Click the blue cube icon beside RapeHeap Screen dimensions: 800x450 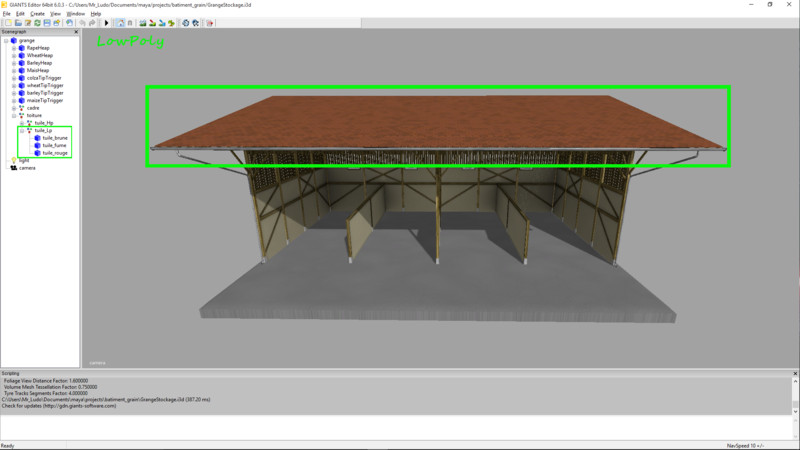(21, 48)
